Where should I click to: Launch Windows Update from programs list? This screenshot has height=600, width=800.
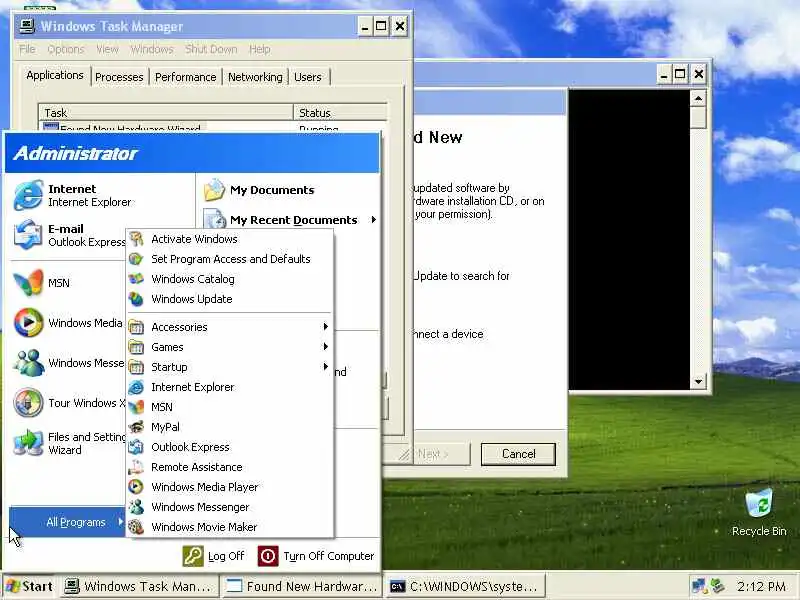[x=230, y=299]
